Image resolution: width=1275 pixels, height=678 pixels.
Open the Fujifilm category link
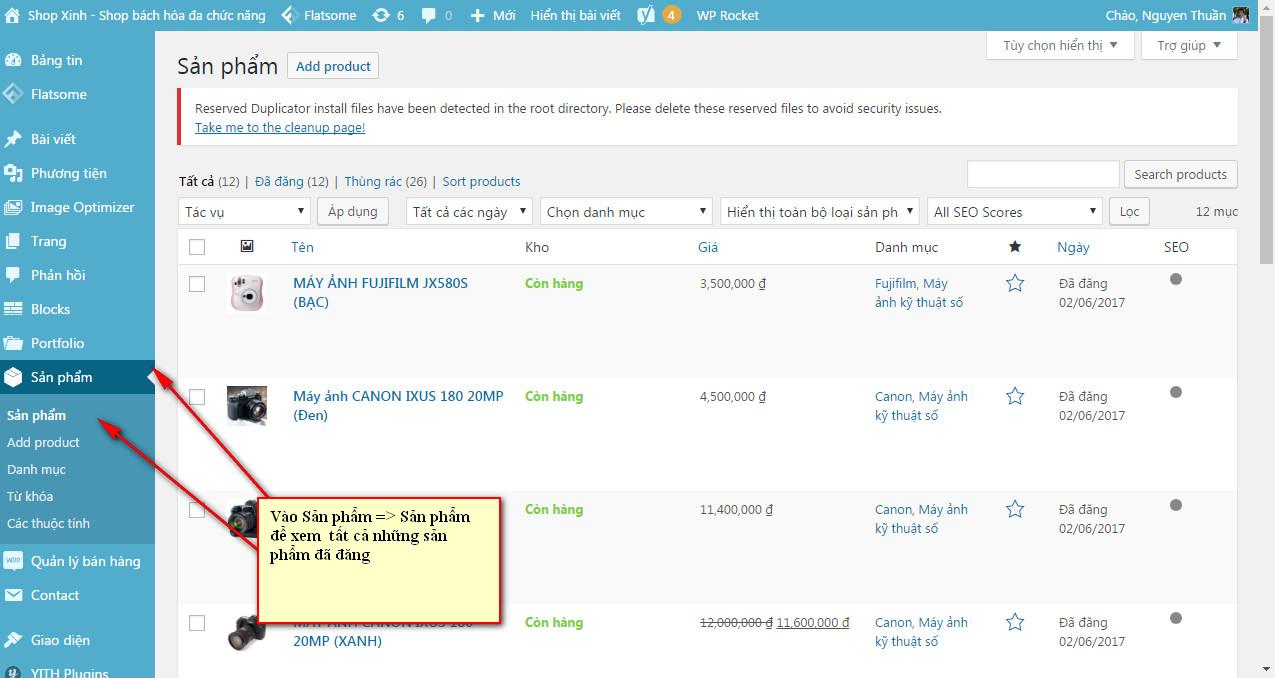(x=894, y=283)
